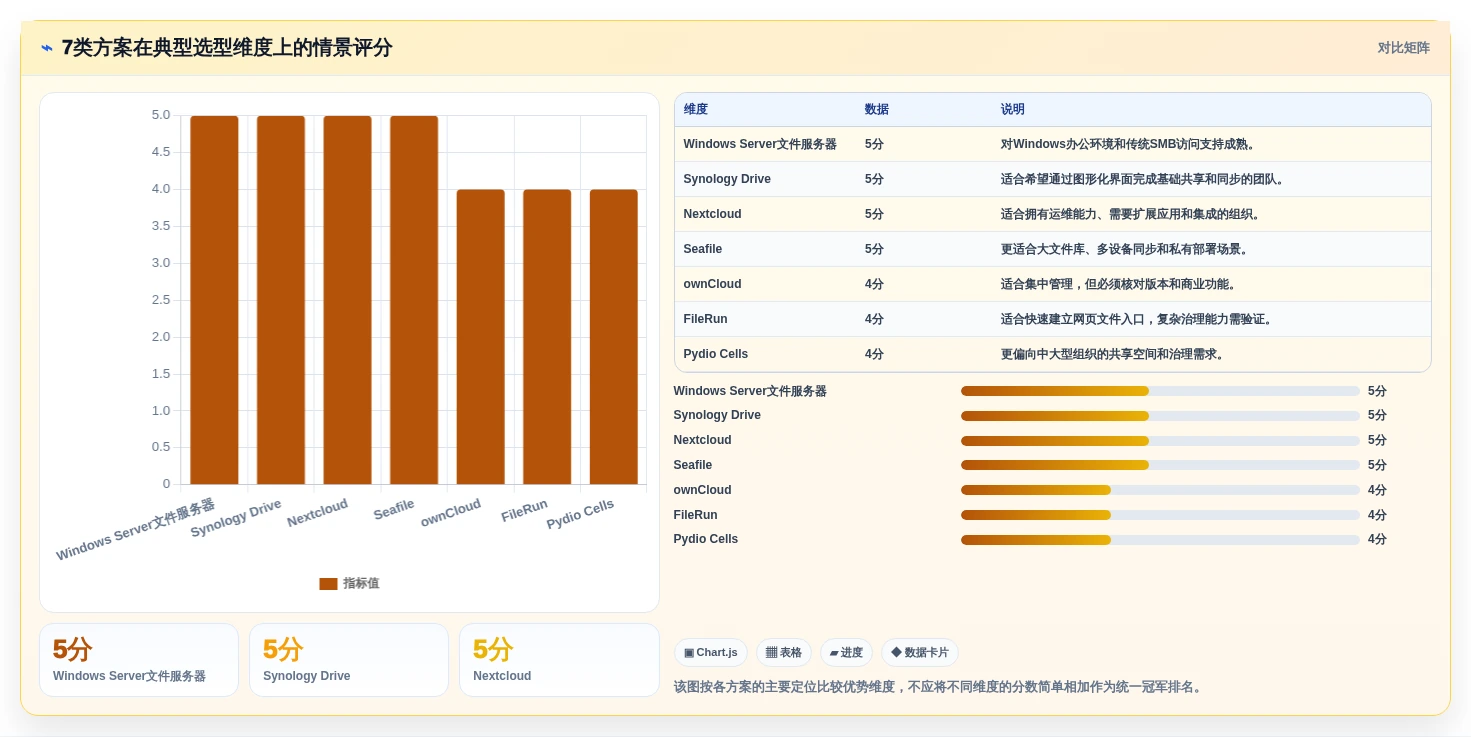The image size is (1471, 737).
Task: Click the title 7类方案在典型选型维度上的情景评分
Action: coord(227,48)
